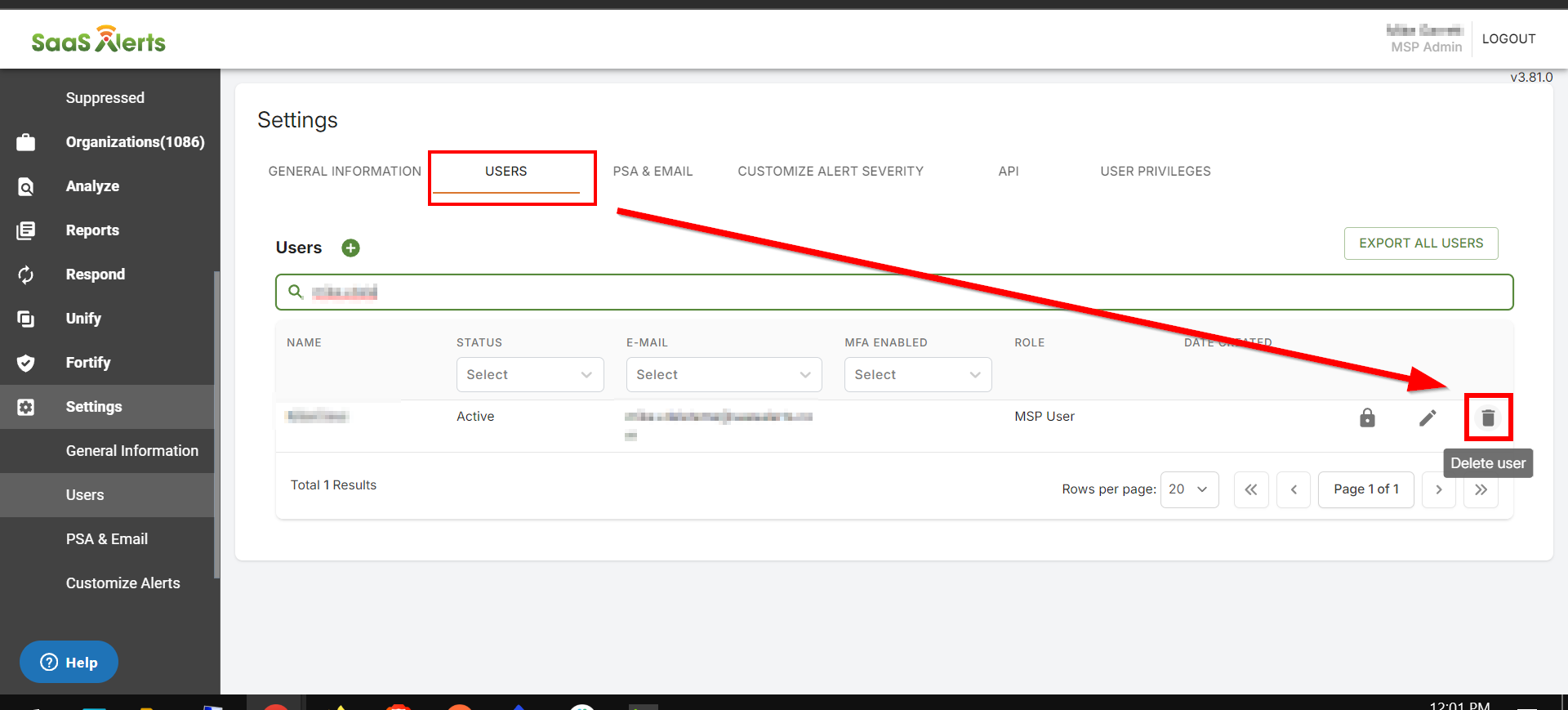Open Suppressed in the sidebar
The image size is (1568, 710).
click(x=105, y=98)
